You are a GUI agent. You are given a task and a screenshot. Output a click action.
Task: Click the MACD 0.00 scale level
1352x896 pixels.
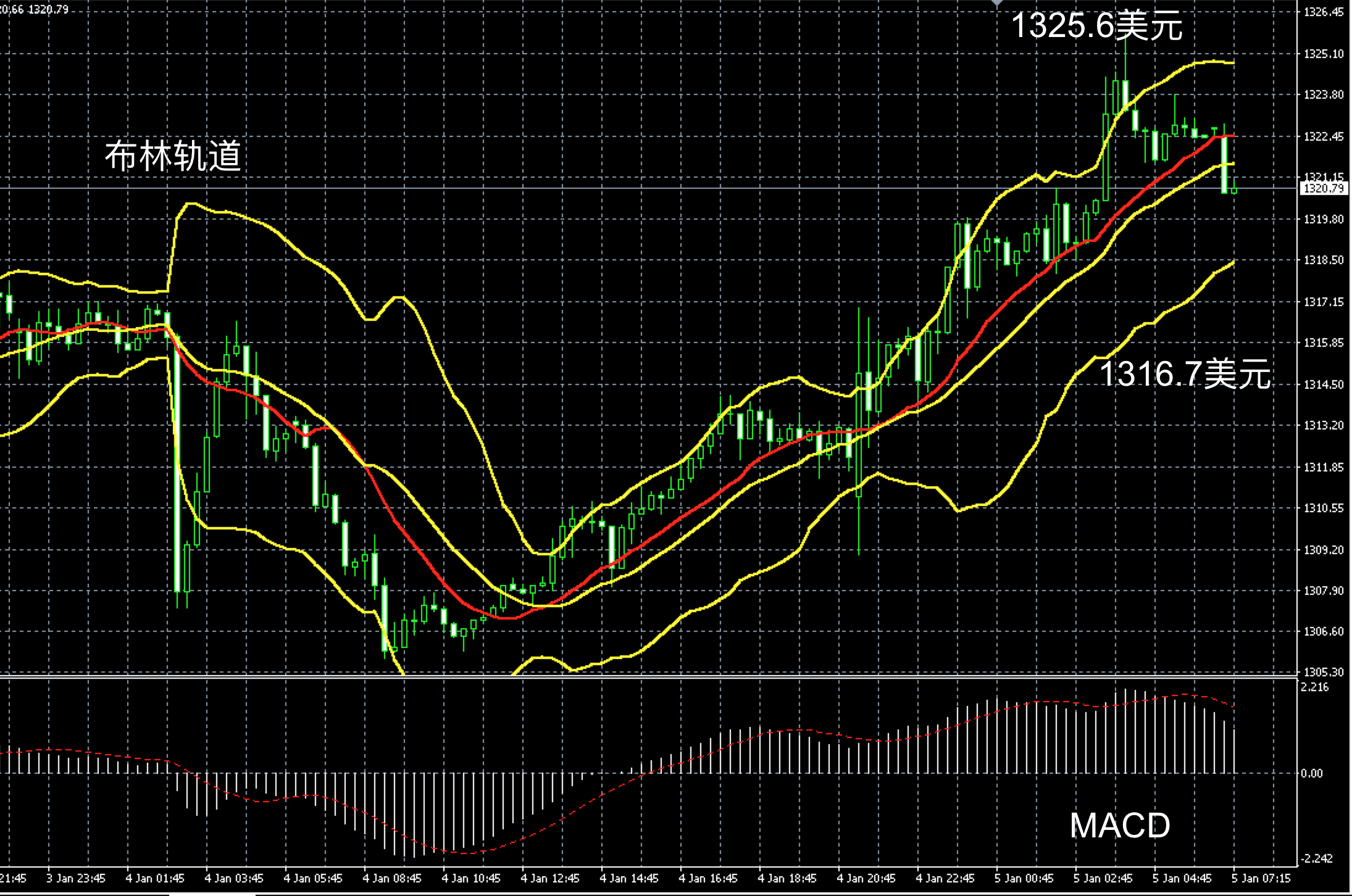[x=1312, y=773]
